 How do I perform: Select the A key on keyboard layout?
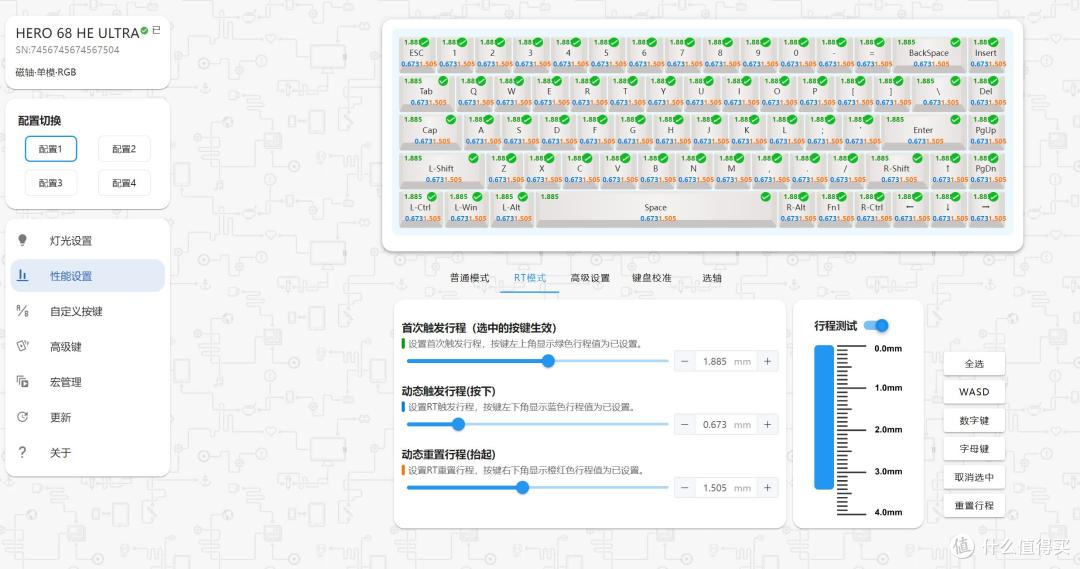pos(481,130)
